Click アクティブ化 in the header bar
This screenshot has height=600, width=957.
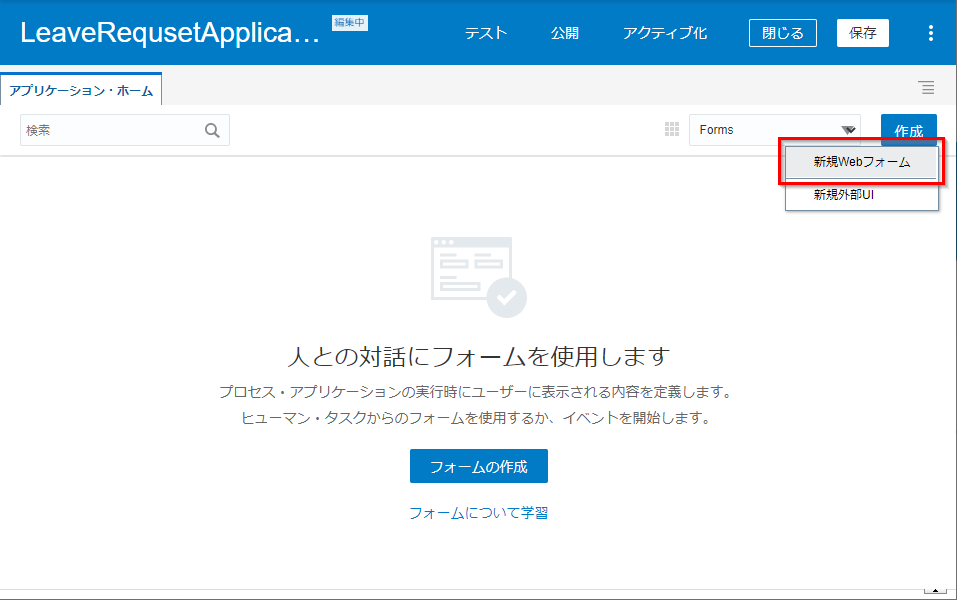664,33
